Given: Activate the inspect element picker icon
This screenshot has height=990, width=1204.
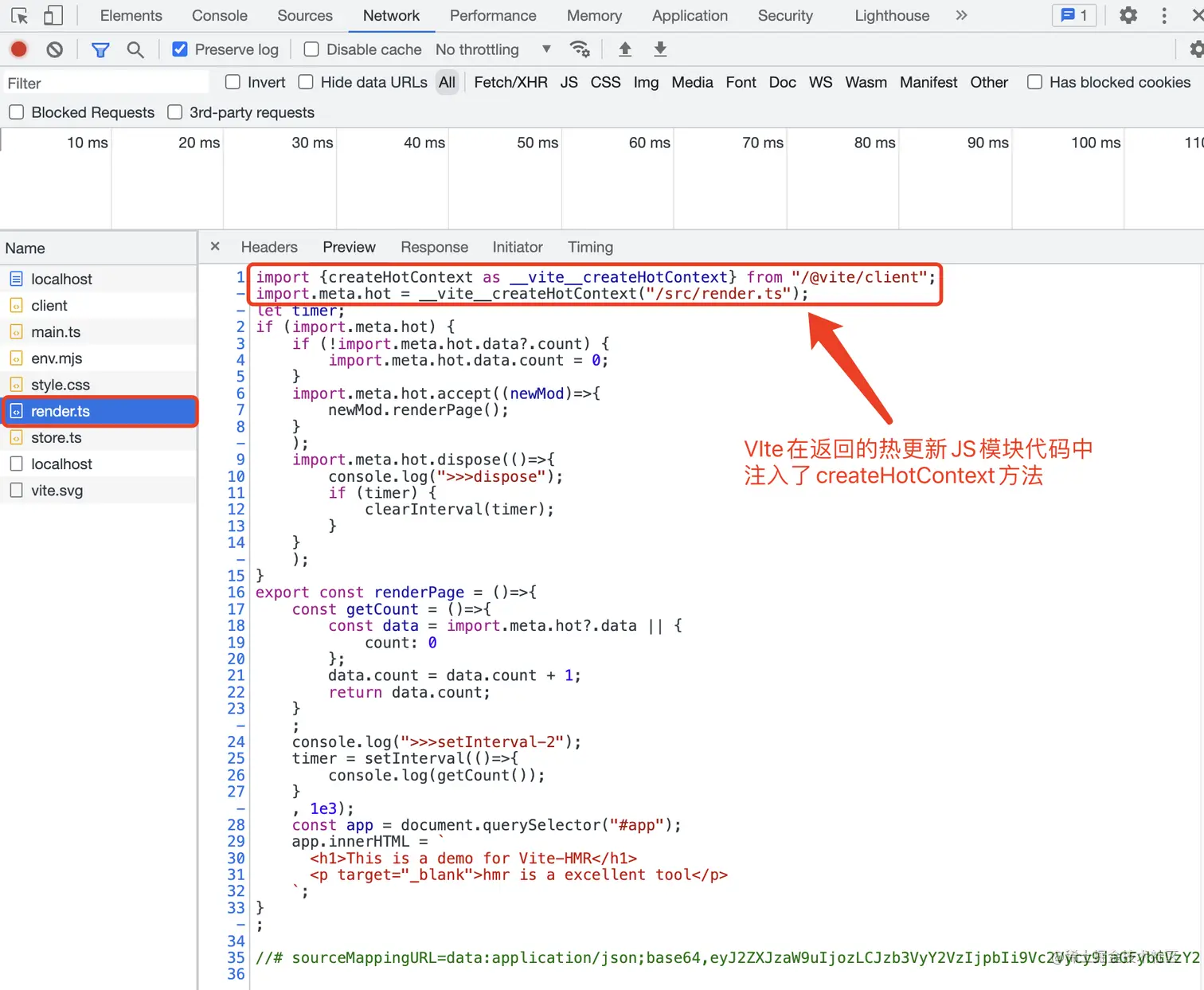Looking at the screenshot, I should pyautogui.click(x=19, y=15).
